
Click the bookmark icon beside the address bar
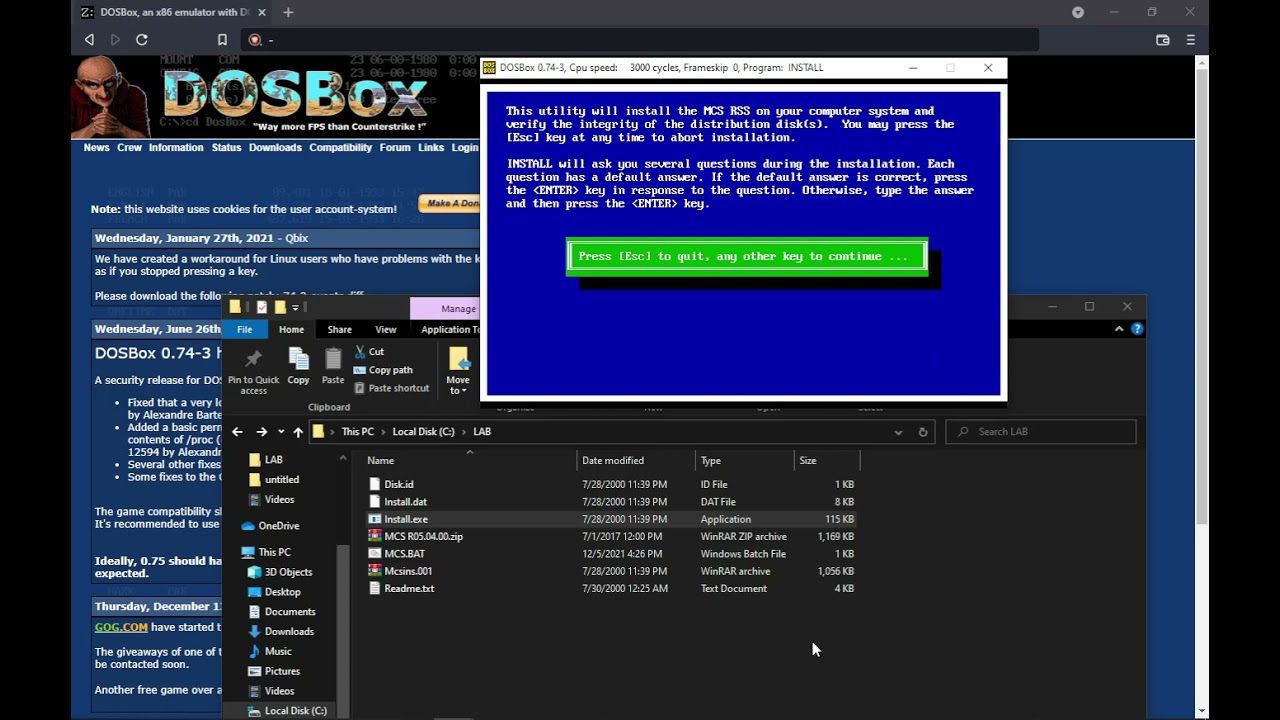tap(222, 40)
